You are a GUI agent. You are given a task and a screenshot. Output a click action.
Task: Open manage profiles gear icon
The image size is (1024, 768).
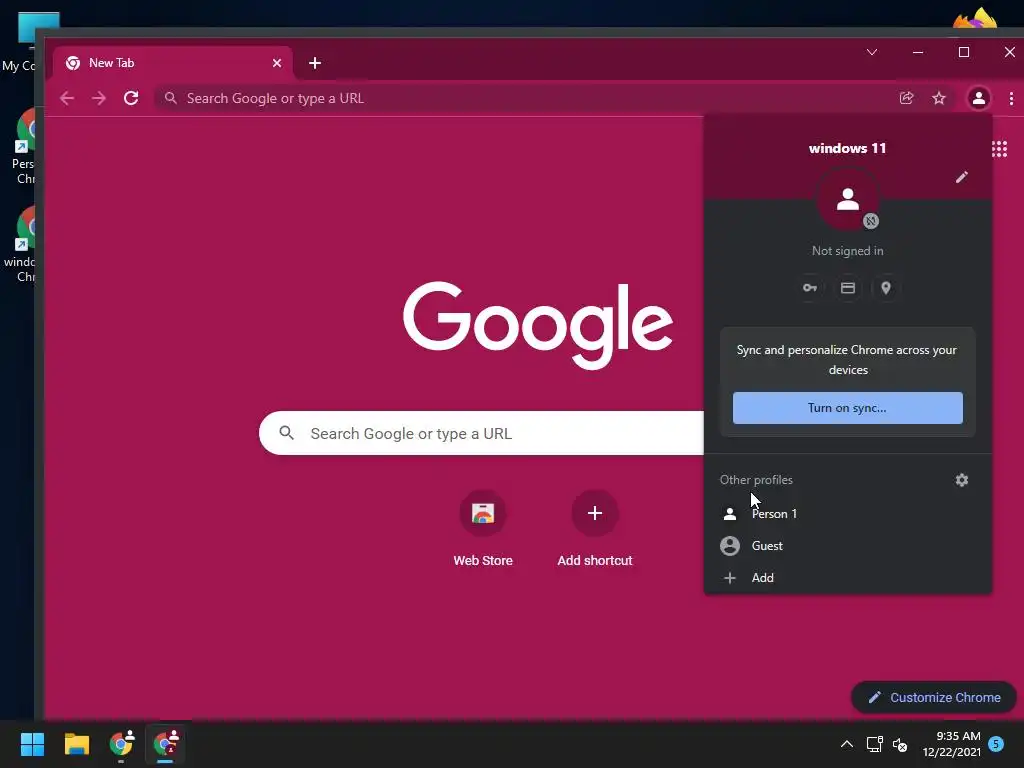(x=961, y=480)
